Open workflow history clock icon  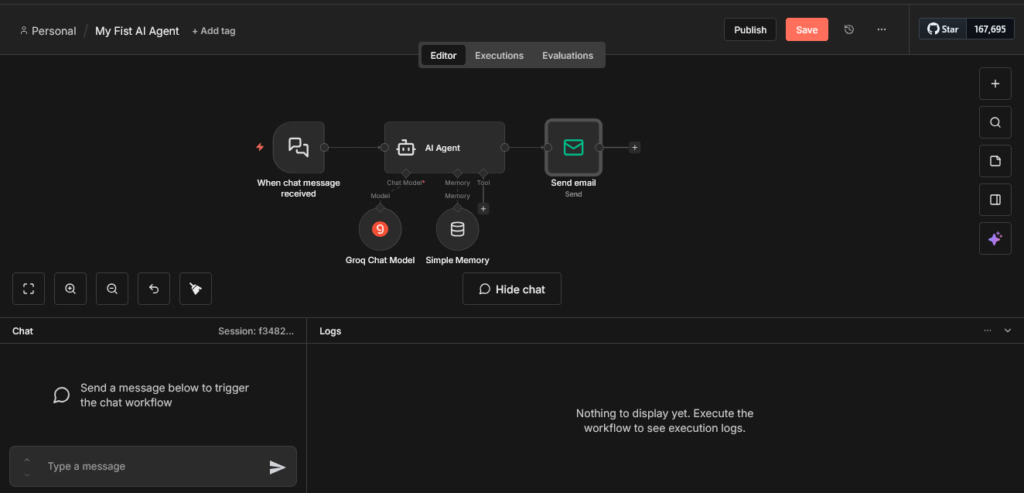click(x=849, y=30)
